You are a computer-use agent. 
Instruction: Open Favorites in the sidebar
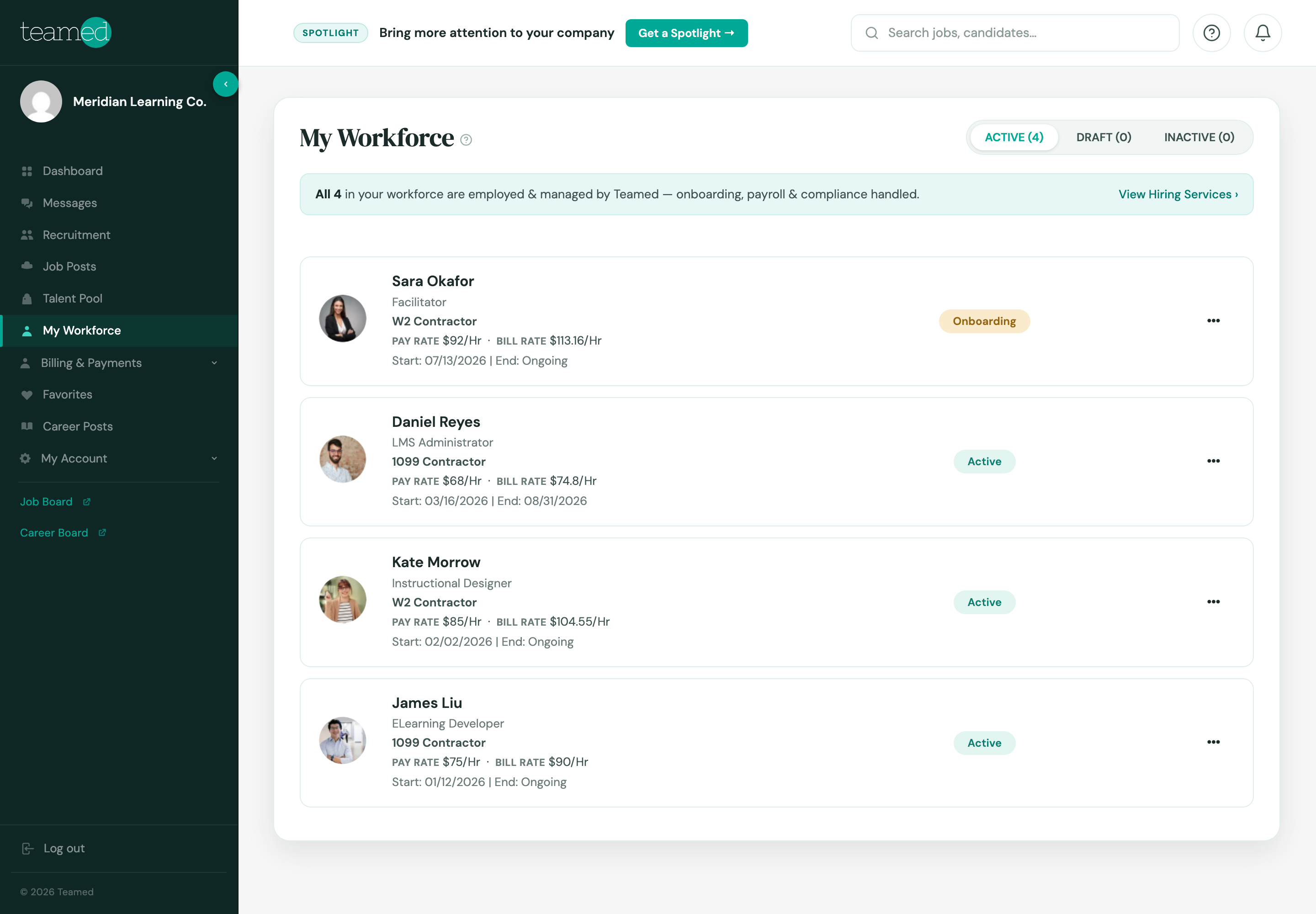pos(119,394)
